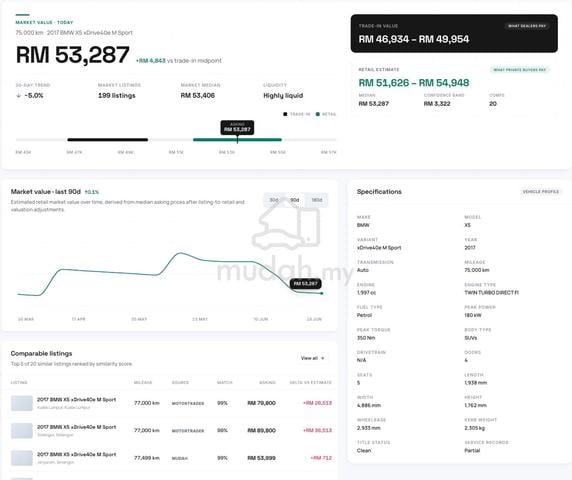Viewport: 572px width, 480px height.
Task: Click the asking RM 53,287 marker on range bar
Action: point(237,128)
